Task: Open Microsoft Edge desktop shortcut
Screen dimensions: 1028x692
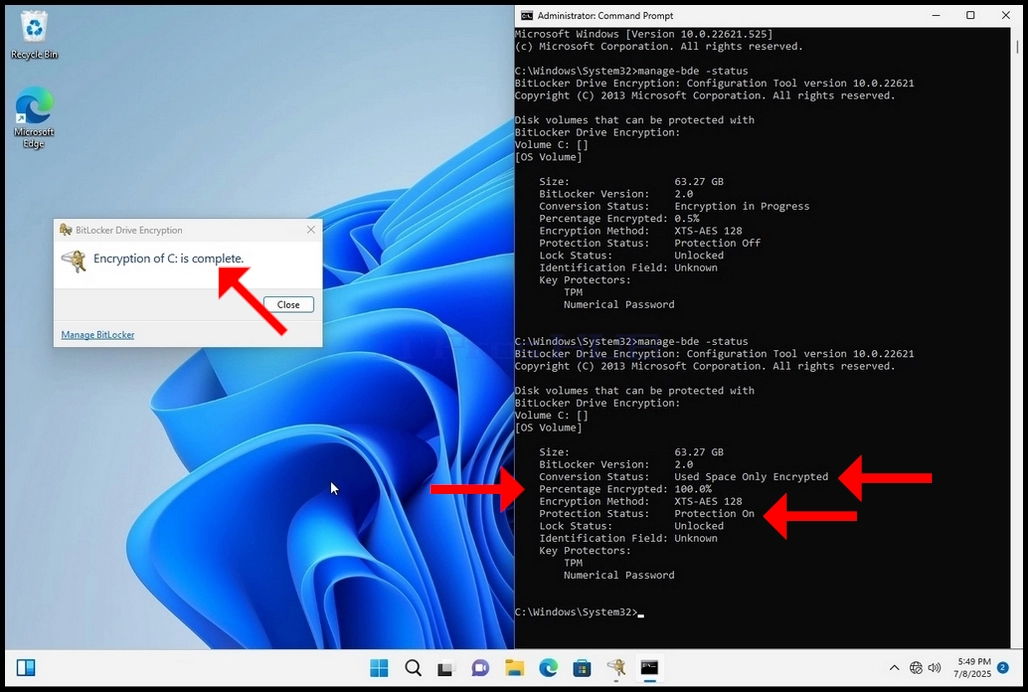Action: pyautogui.click(x=34, y=118)
